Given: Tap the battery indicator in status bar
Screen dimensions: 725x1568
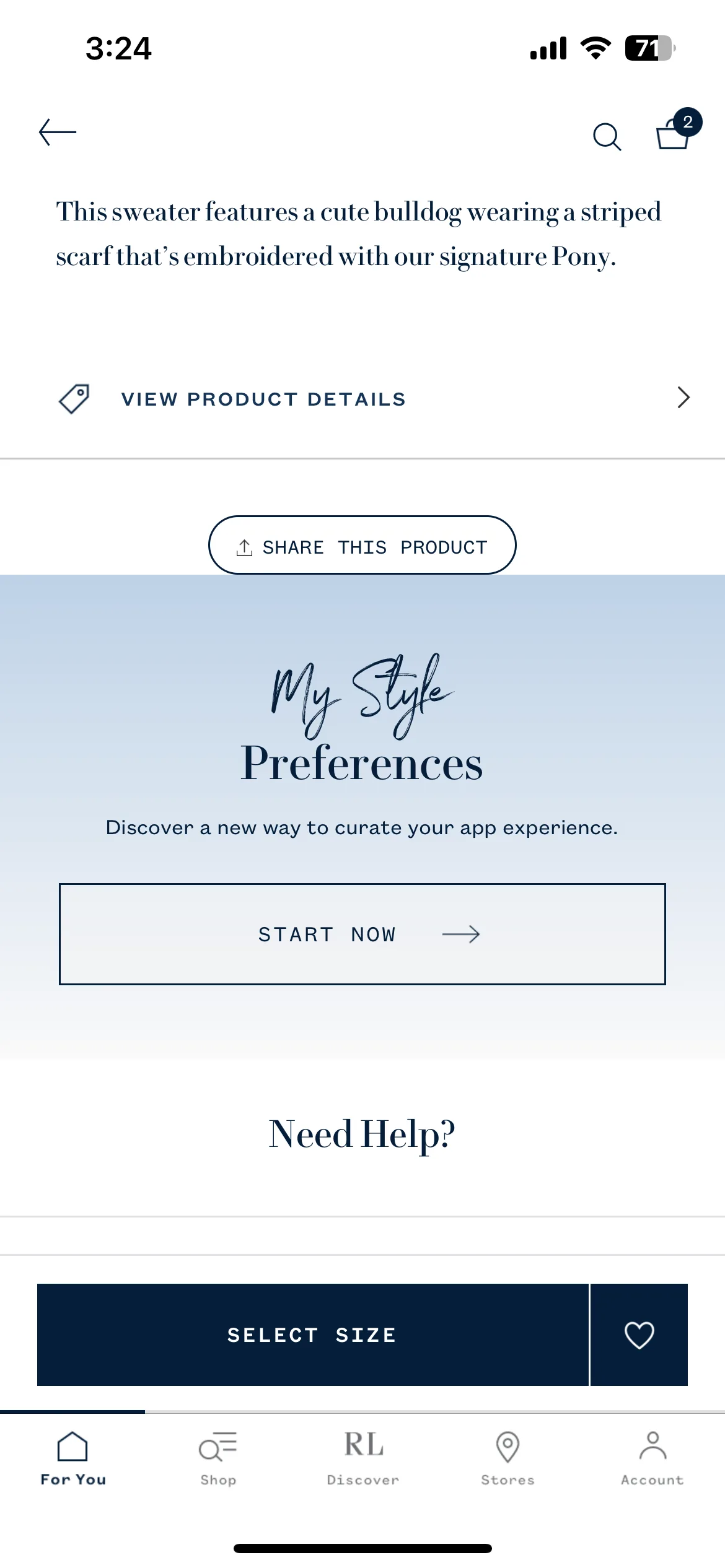Looking at the screenshot, I should [x=650, y=48].
